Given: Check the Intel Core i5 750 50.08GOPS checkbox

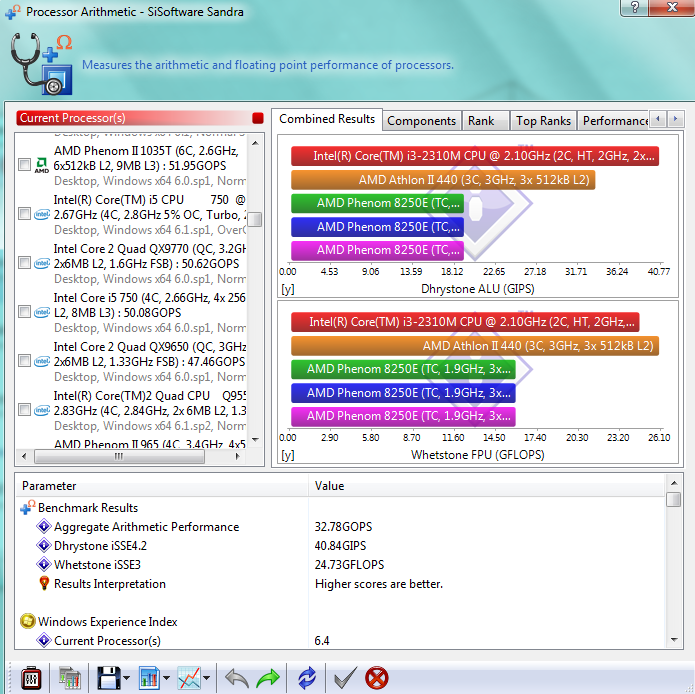Looking at the screenshot, I should point(24,312).
